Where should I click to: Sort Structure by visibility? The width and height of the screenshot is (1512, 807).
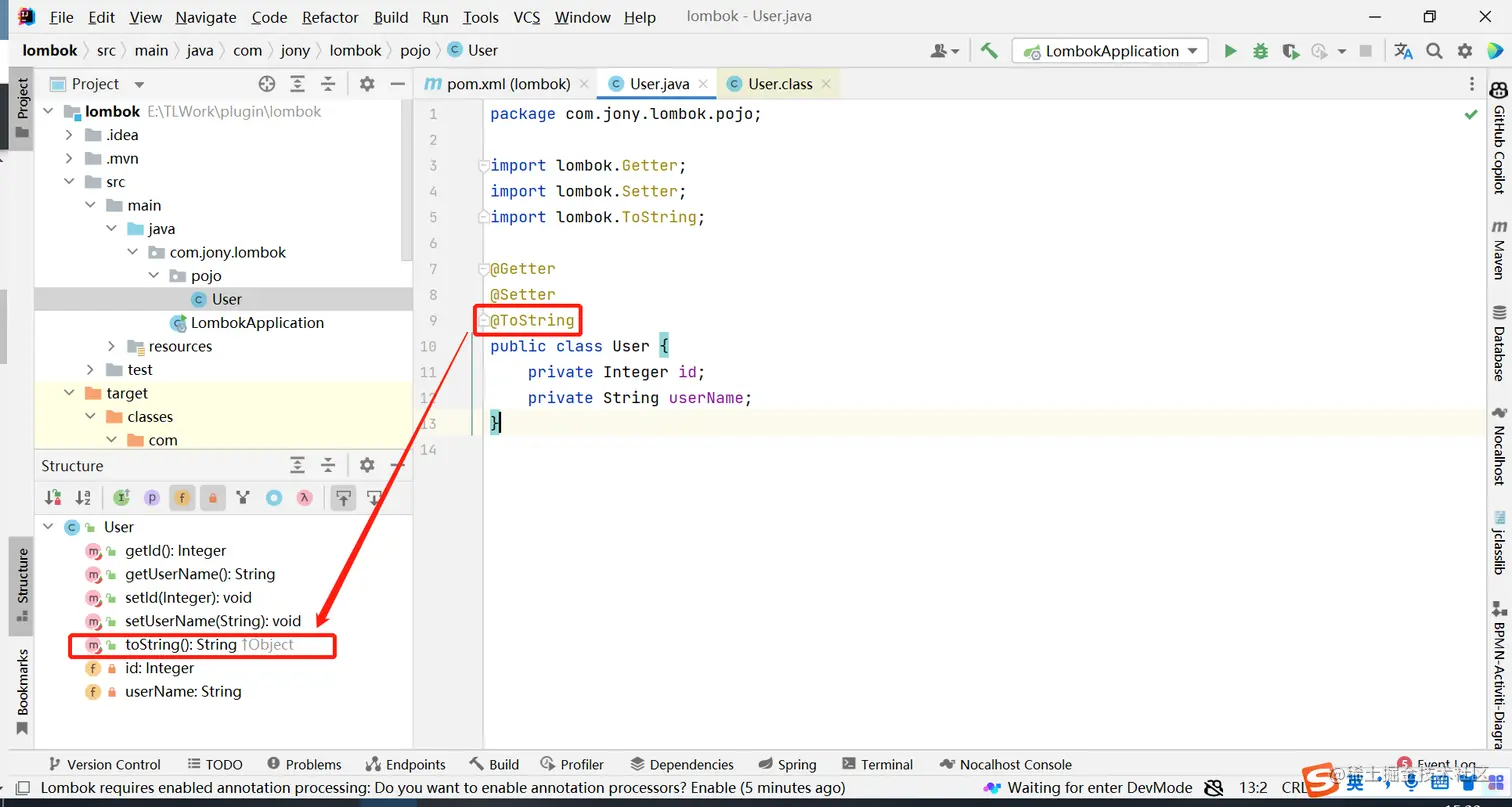(x=53, y=497)
